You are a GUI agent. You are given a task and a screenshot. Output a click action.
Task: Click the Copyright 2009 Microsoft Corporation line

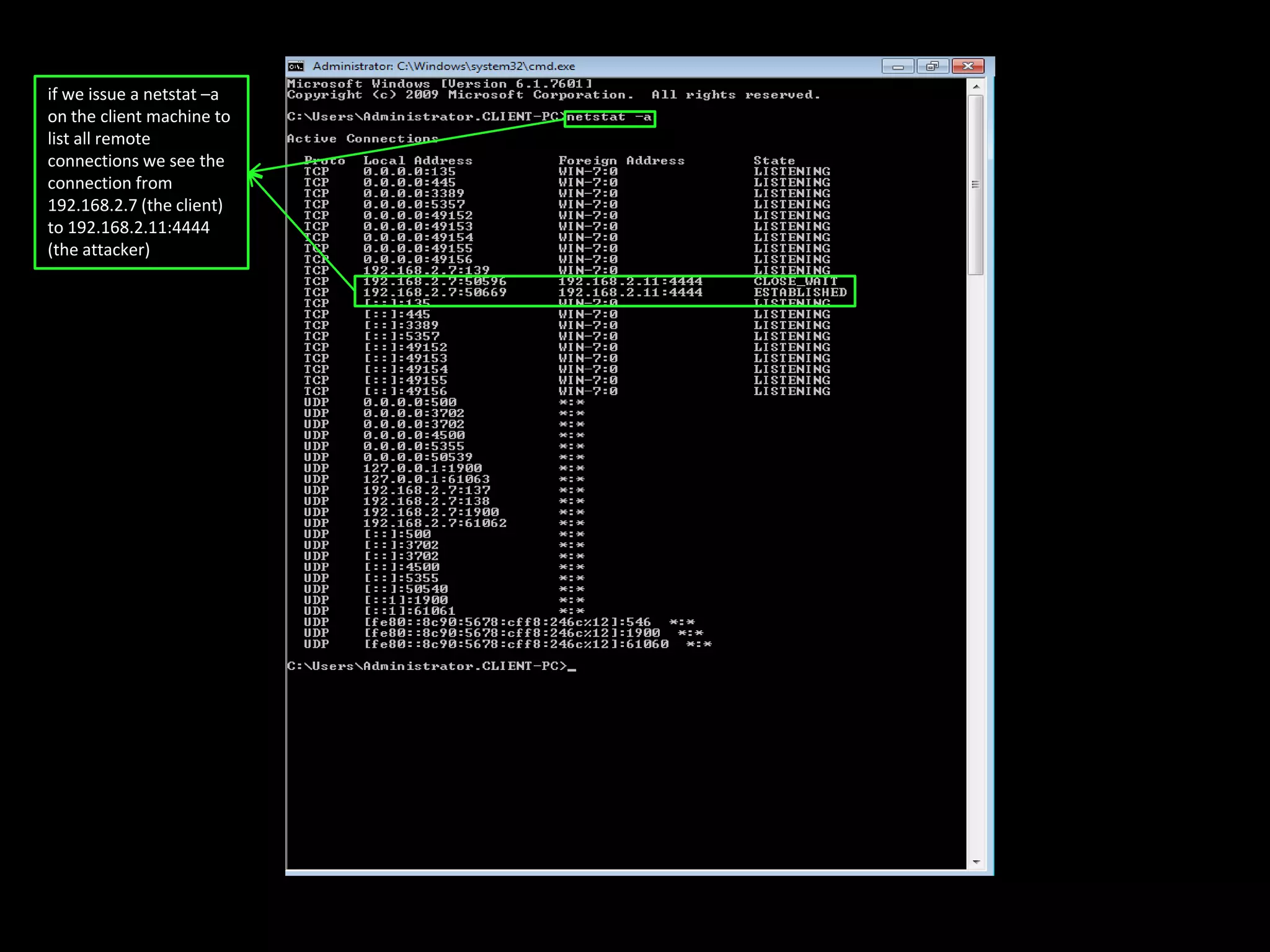553,95
